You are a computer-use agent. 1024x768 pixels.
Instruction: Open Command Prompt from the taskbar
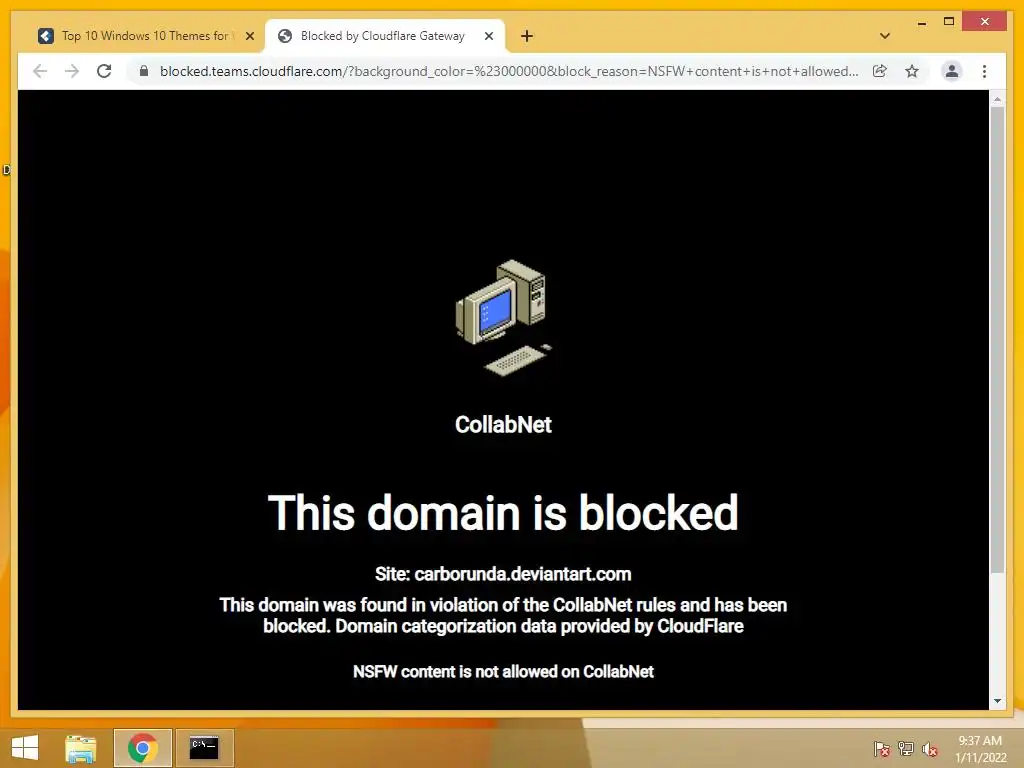click(204, 748)
